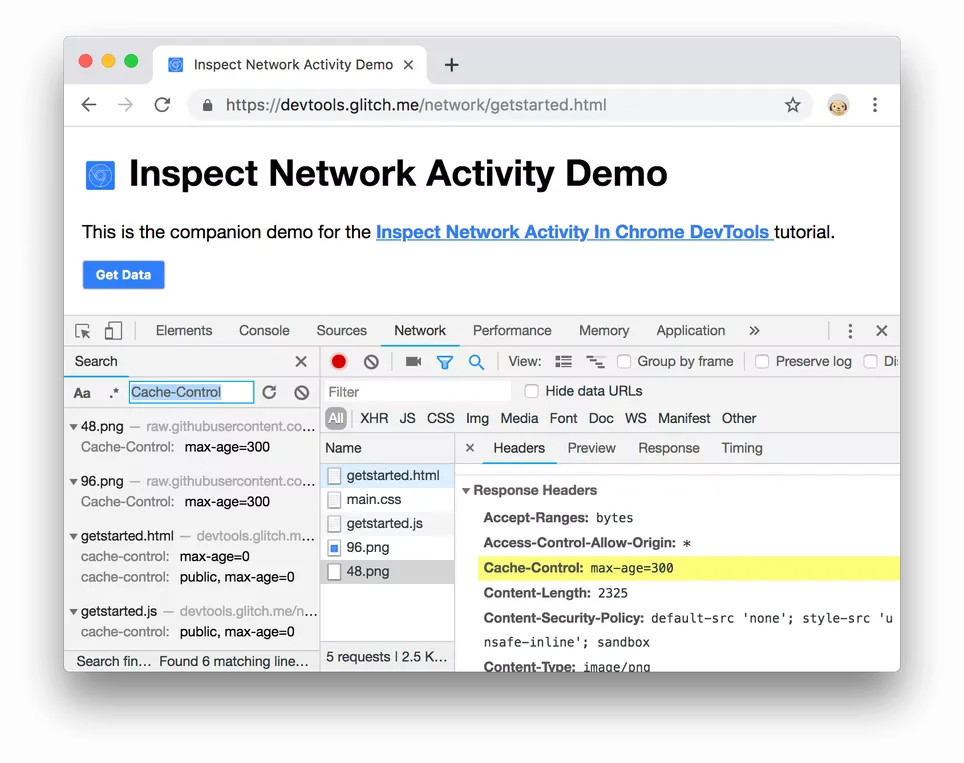Viewport: 964px width, 763px height.
Task: Collapse the getstarted.html search result group
Action: click(x=73, y=536)
